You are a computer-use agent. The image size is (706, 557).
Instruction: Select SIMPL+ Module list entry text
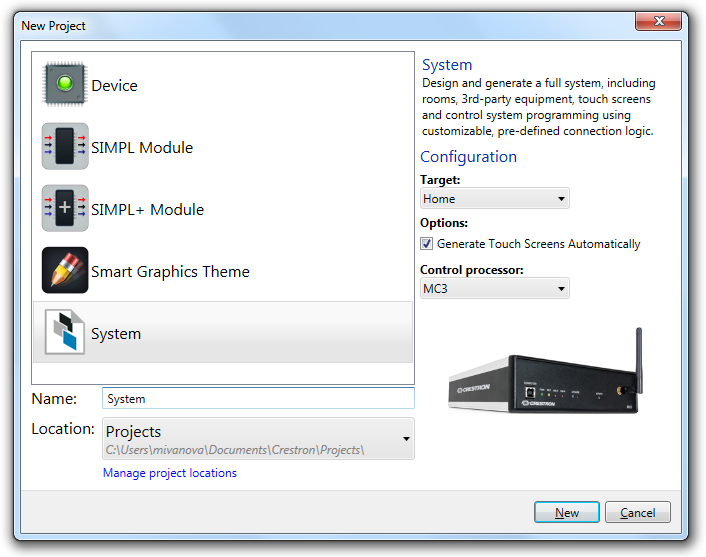tap(147, 210)
